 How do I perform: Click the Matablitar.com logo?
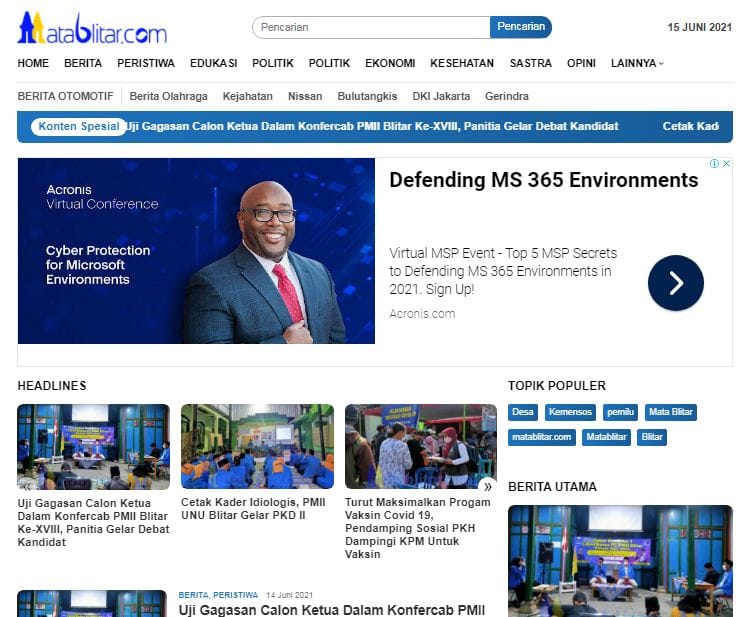[x=92, y=28]
